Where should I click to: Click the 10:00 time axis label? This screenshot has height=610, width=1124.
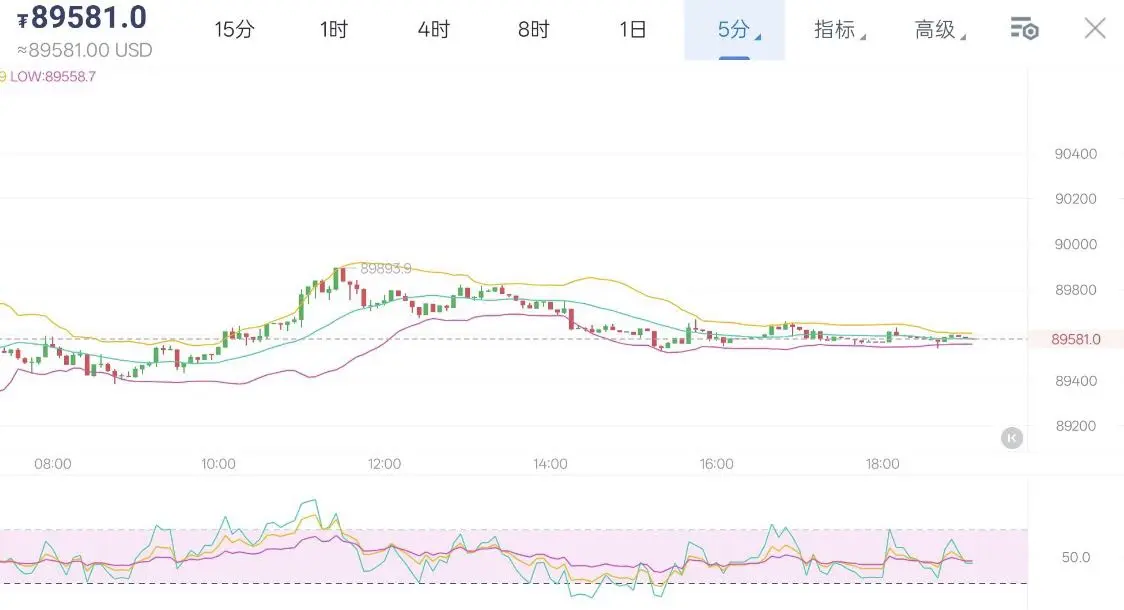pyautogui.click(x=218, y=464)
